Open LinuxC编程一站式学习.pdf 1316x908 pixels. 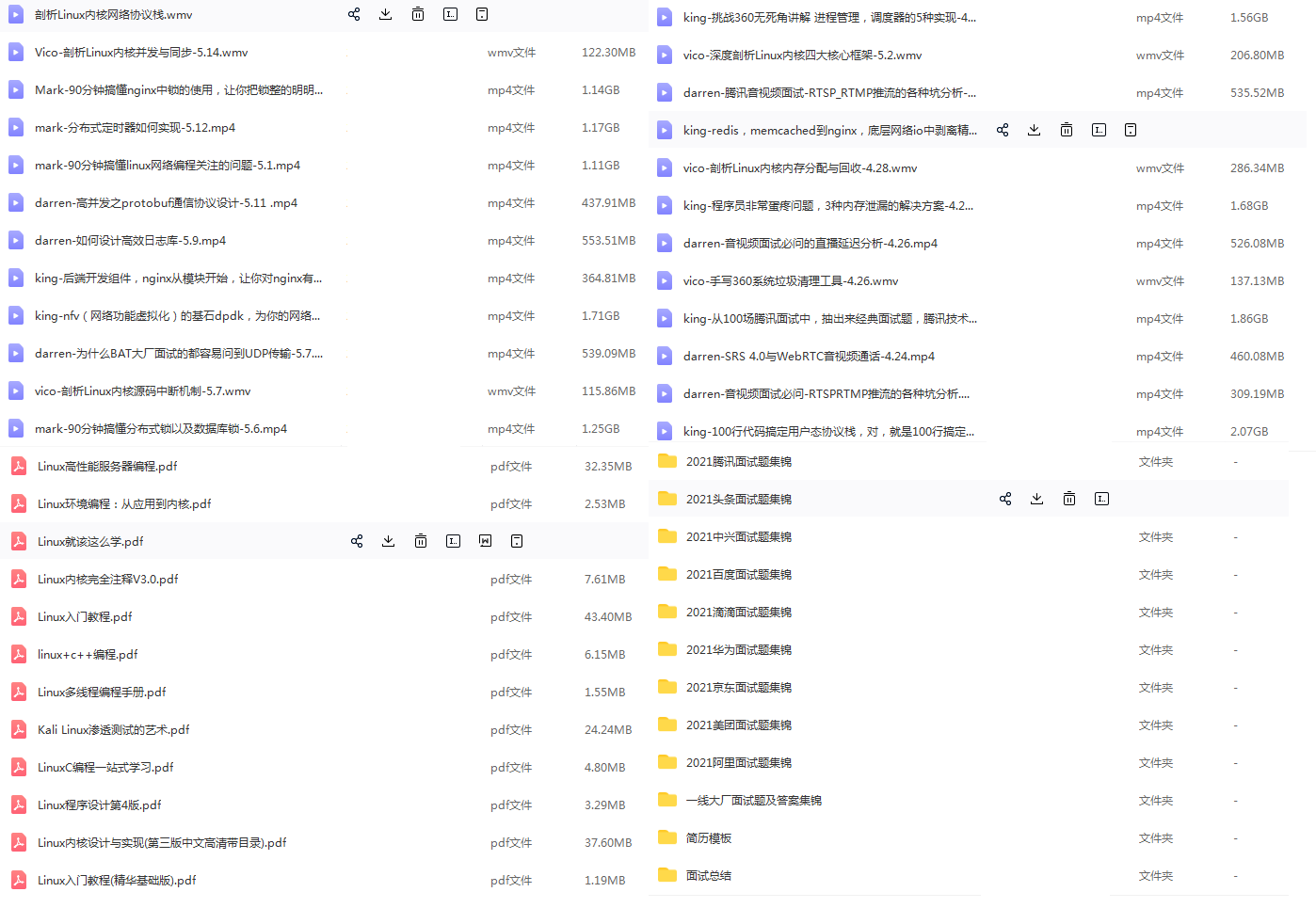pyautogui.click(x=105, y=767)
